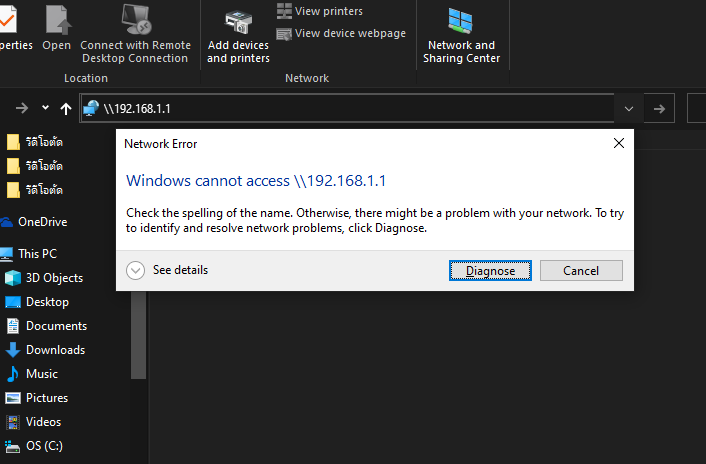The width and height of the screenshot is (706, 464).
Task: Click the address bar showing \\192.168.1.1
Action: (350, 108)
